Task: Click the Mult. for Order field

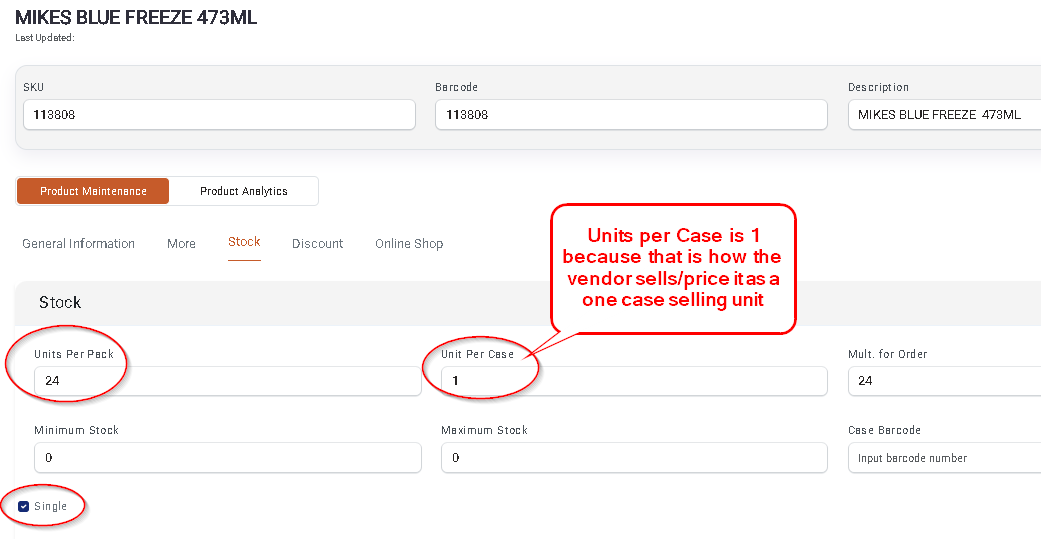Action: [x=944, y=381]
